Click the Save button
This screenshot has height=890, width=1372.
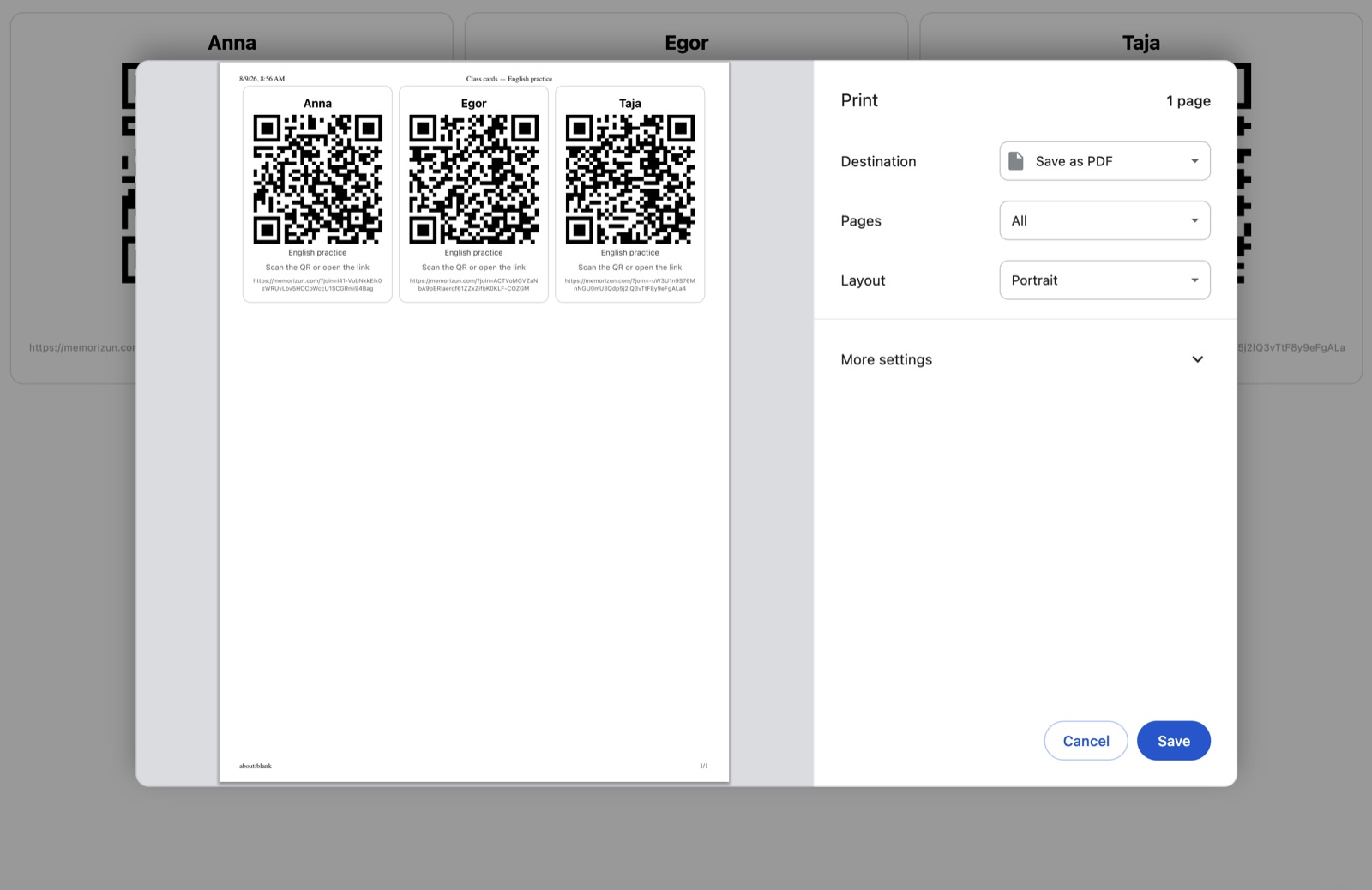pos(1173,741)
